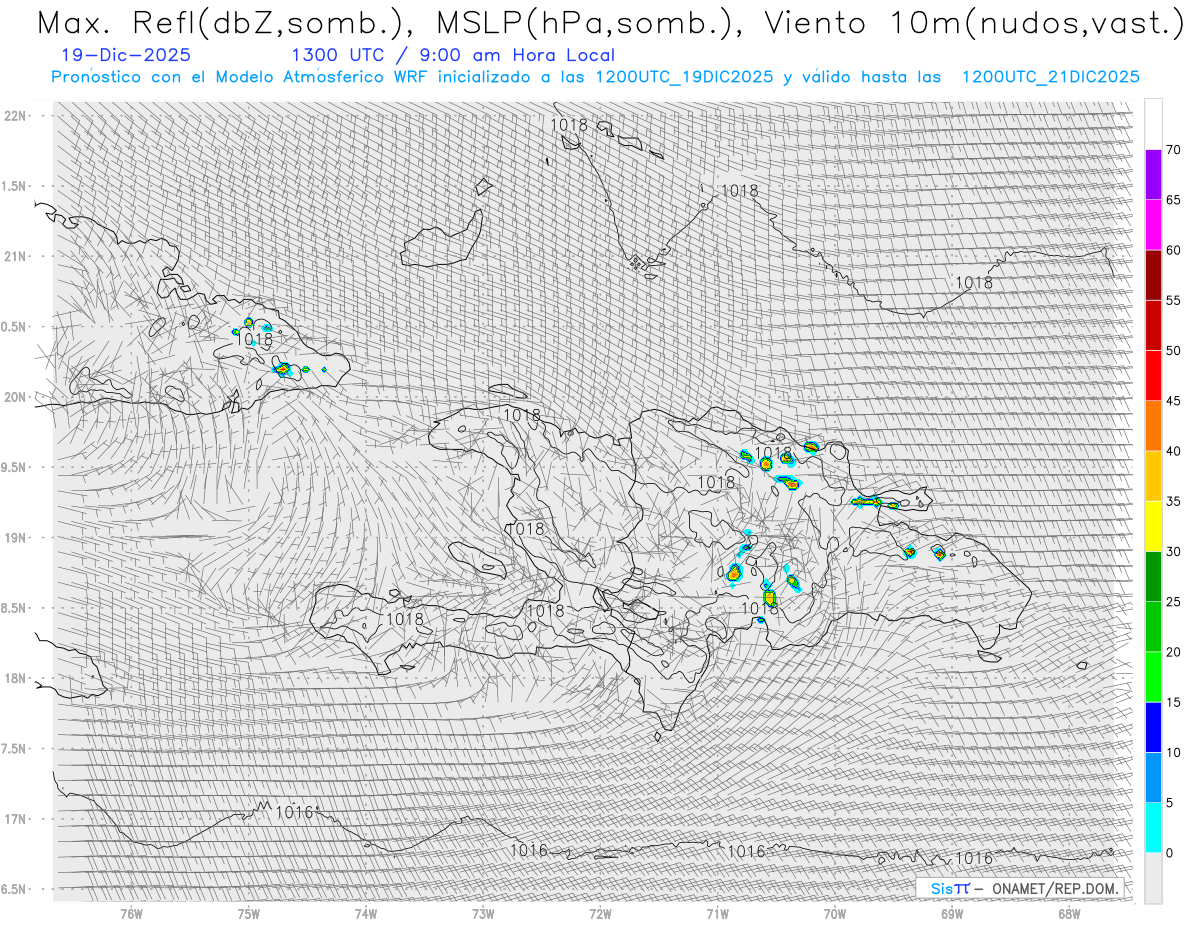Viewport: 1200px width, 927px height.
Task: Click the colorbar tick label 50
Action: tap(1173, 351)
